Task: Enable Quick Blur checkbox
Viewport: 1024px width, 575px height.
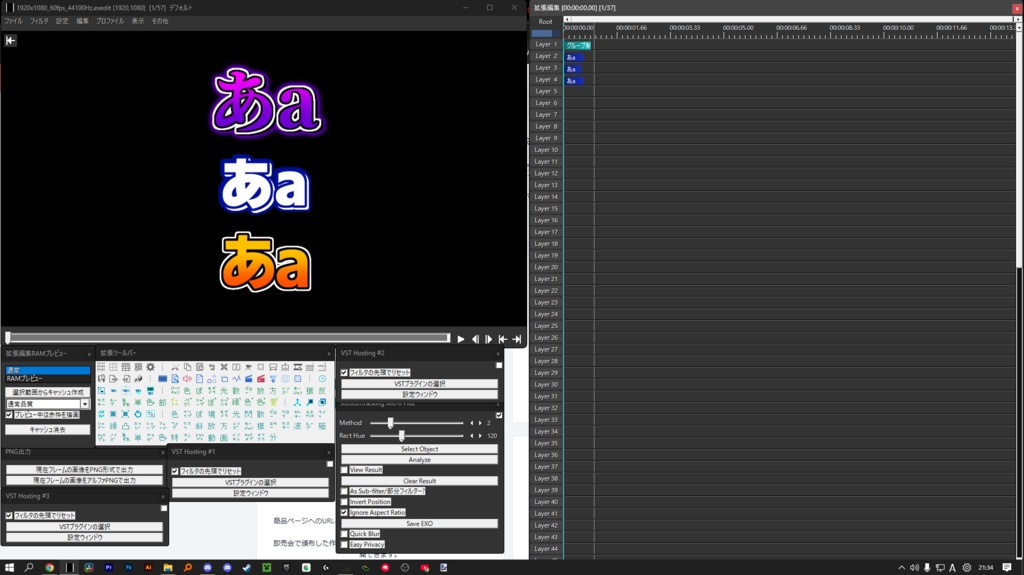Action: (345, 534)
